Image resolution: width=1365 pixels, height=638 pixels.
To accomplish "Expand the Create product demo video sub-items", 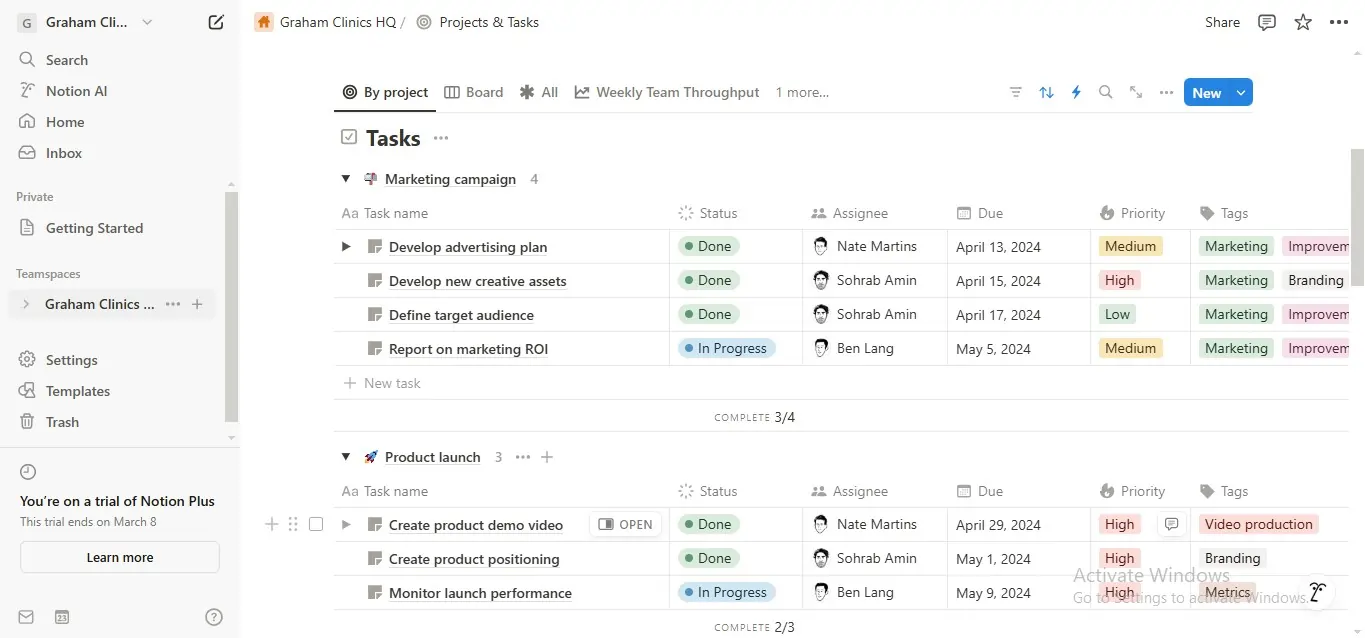I will (346, 524).
